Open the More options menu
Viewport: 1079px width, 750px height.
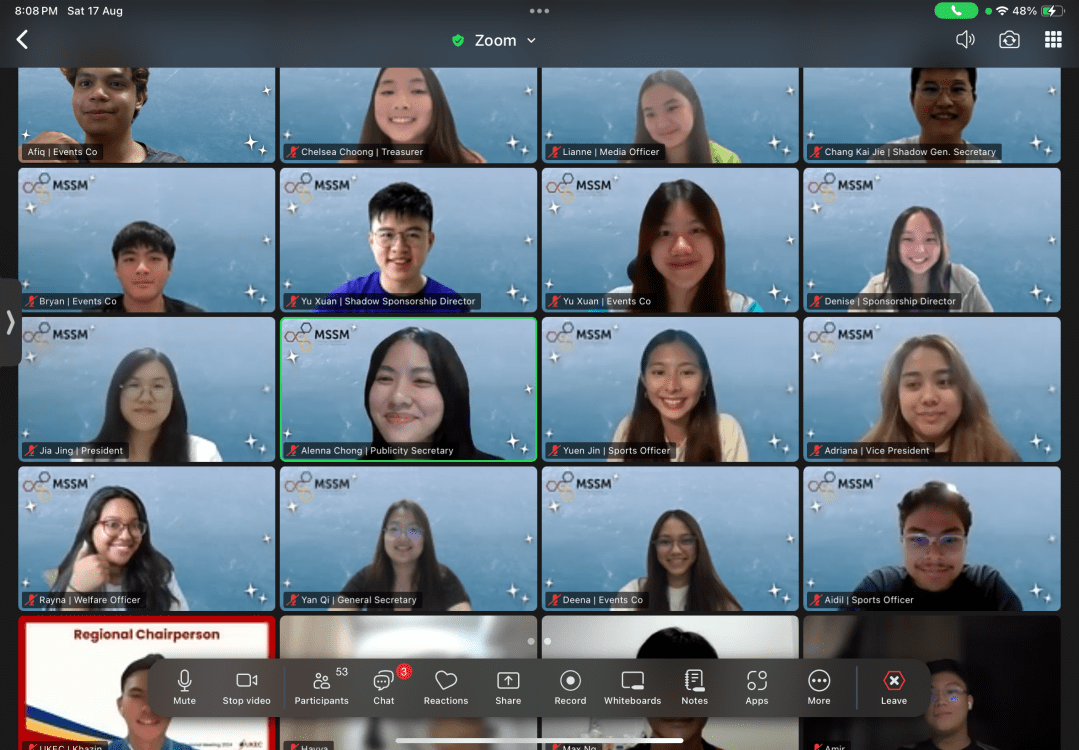coord(819,686)
